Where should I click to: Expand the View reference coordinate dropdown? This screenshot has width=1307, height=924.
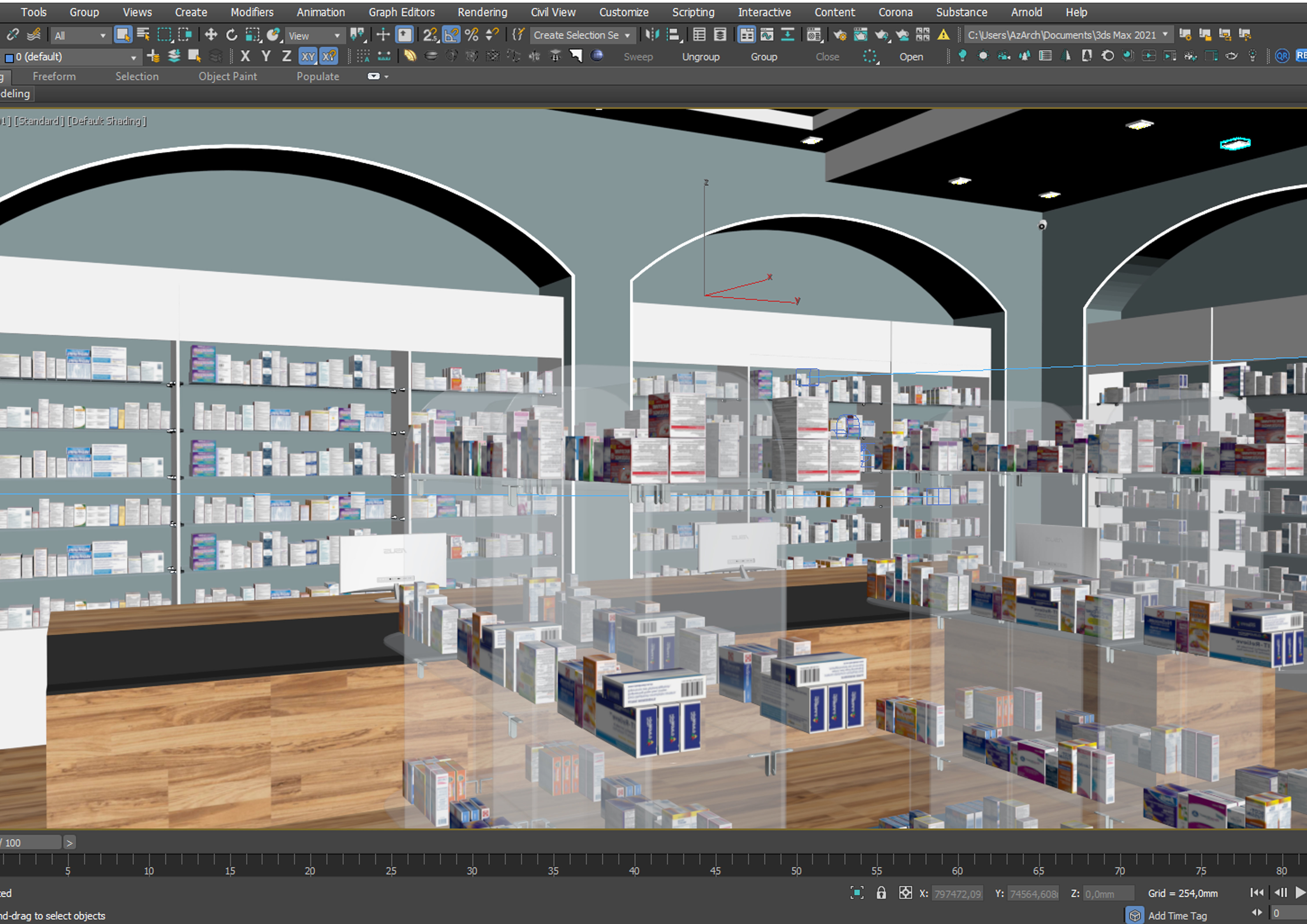pos(314,35)
